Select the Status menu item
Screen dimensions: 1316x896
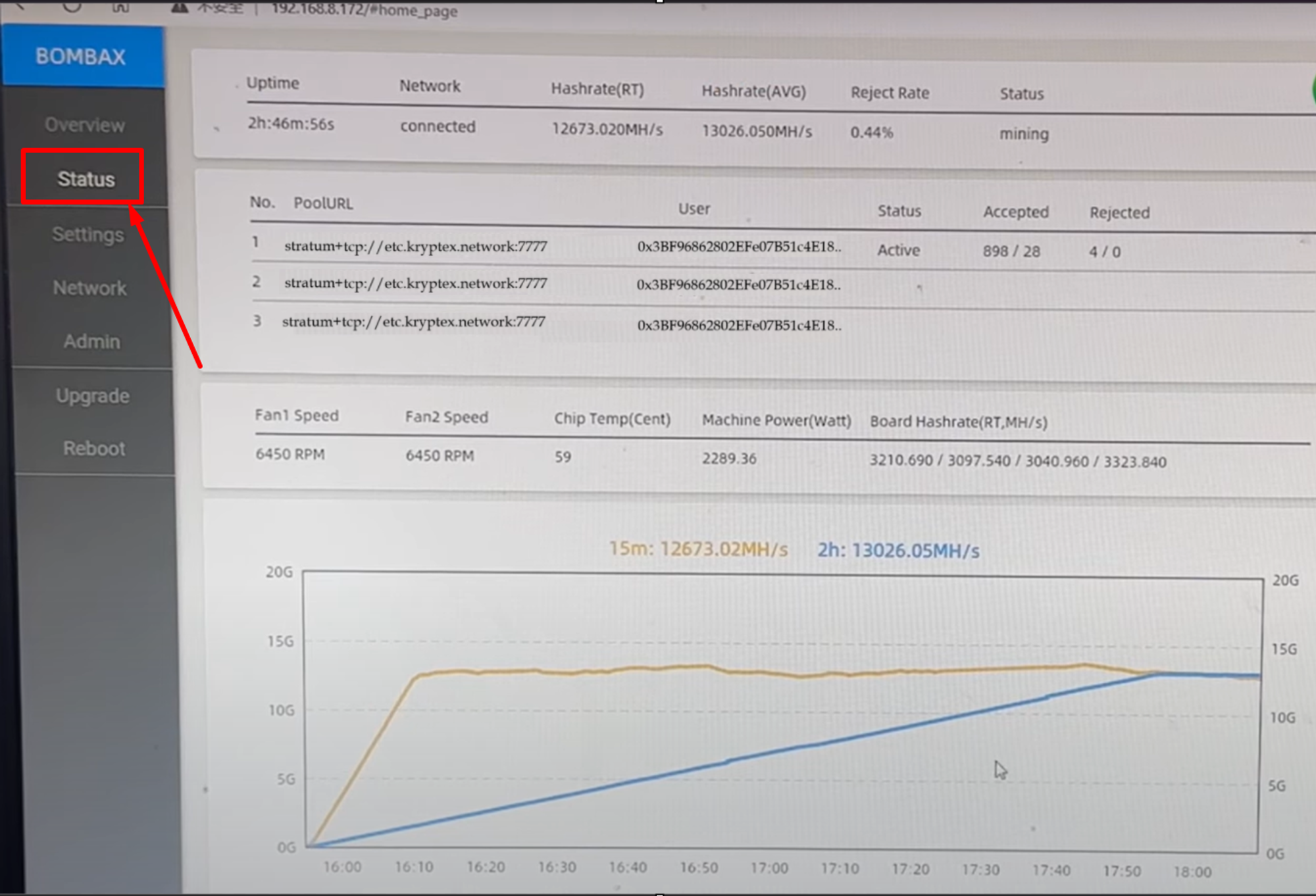pyautogui.click(x=86, y=179)
